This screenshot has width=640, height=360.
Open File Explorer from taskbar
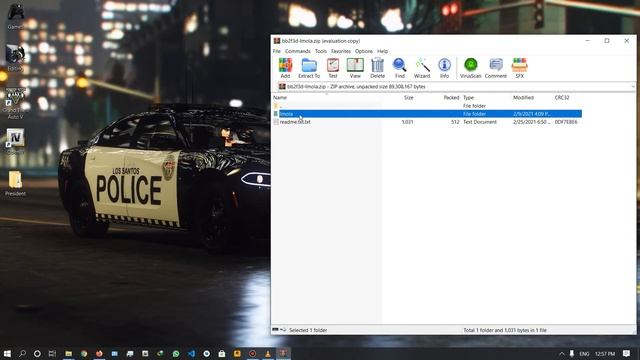pos(69,353)
